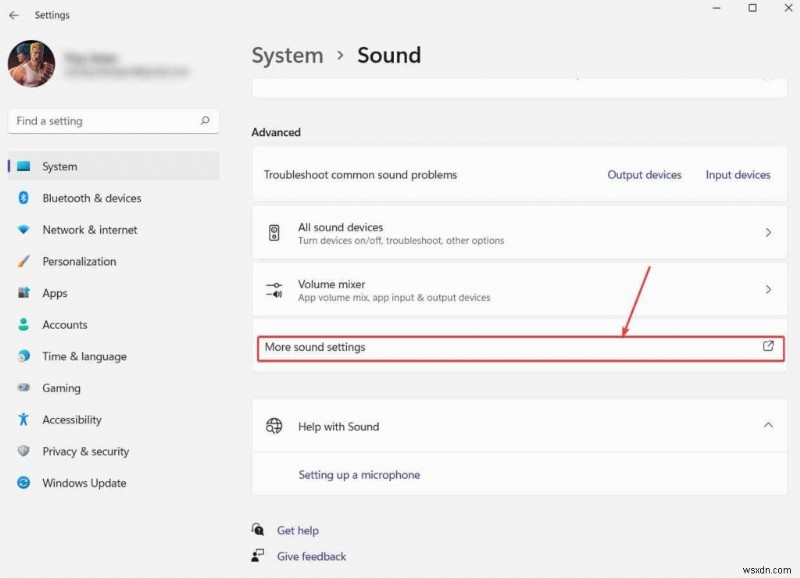Screen dimensions: 800x578
Task: Launch More sound settings external window
Action: (x=520, y=348)
